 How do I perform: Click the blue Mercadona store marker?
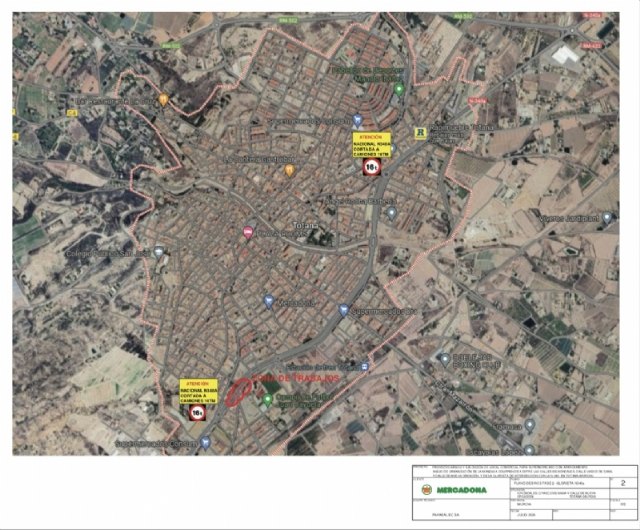268,301
